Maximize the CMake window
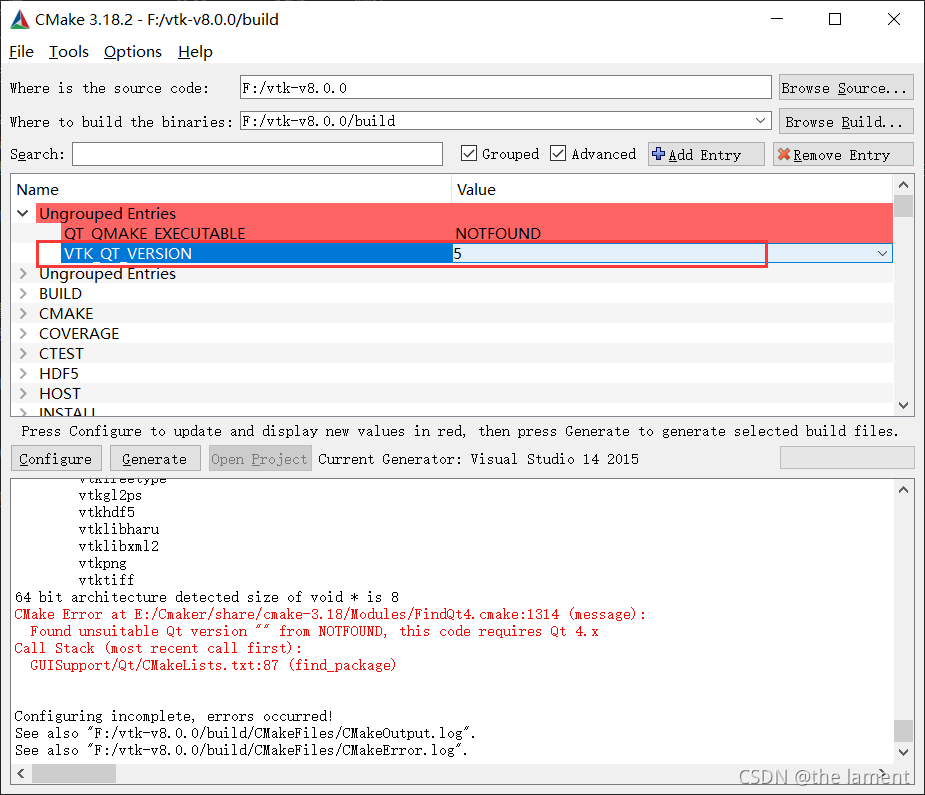The image size is (925, 795). pos(835,19)
